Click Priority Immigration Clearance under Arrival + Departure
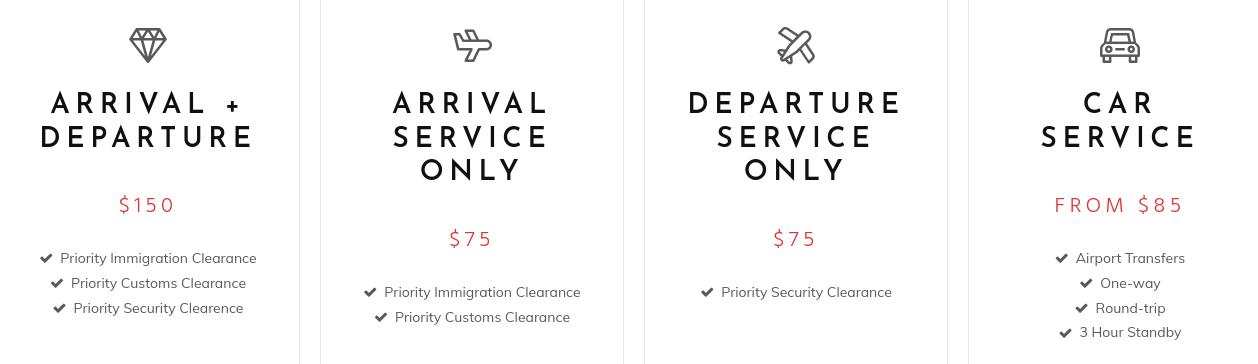 click(158, 258)
